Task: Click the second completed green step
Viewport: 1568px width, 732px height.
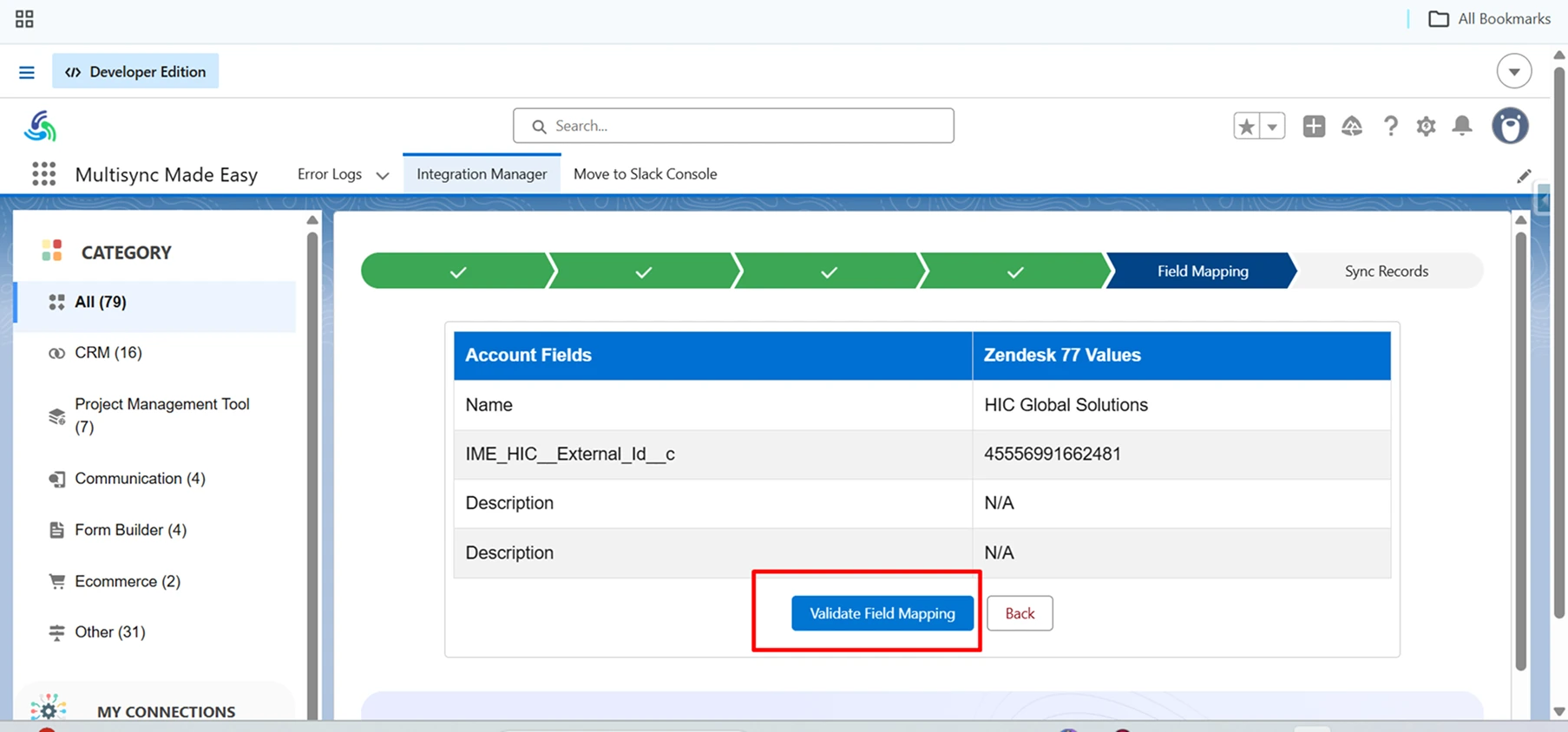Action: click(x=643, y=271)
